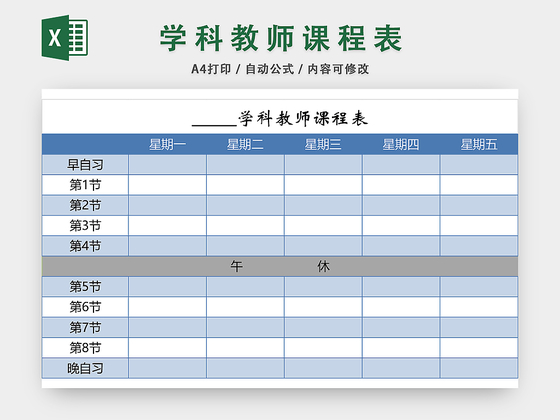Select the 第3节 row label

[x=85, y=226]
